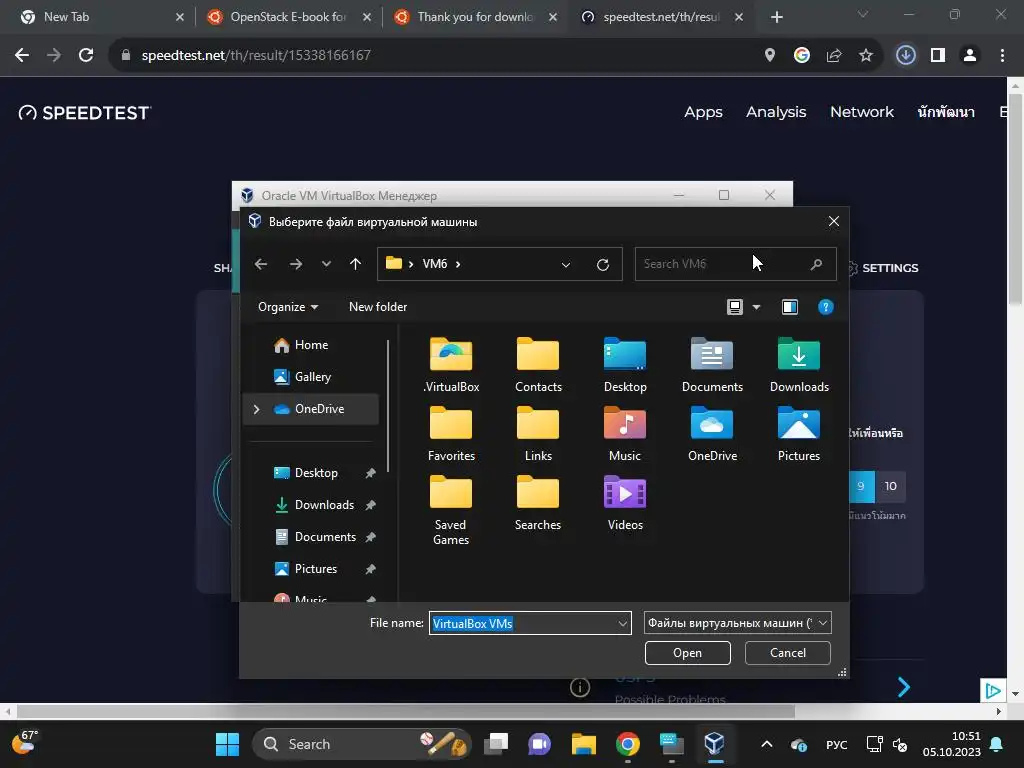Click the search magnifier in file dialog
Screen dimensions: 1024x768
click(x=816, y=264)
